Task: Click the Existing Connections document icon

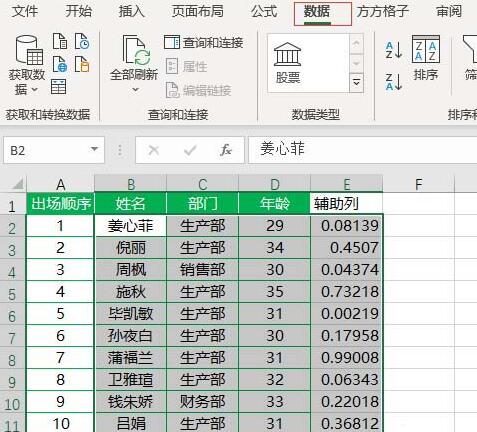Action: click(x=82, y=64)
